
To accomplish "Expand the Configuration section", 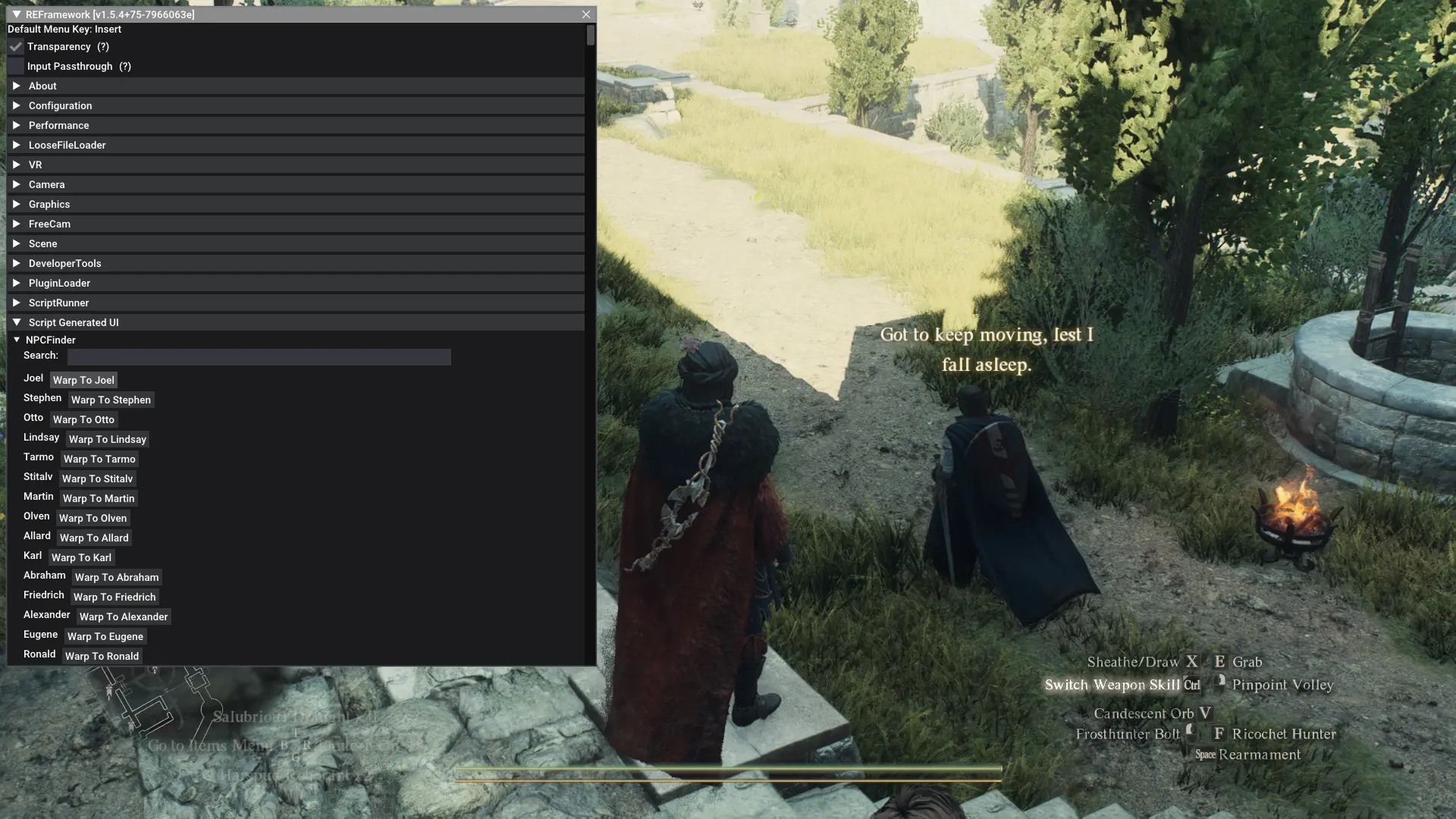I will [x=60, y=106].
